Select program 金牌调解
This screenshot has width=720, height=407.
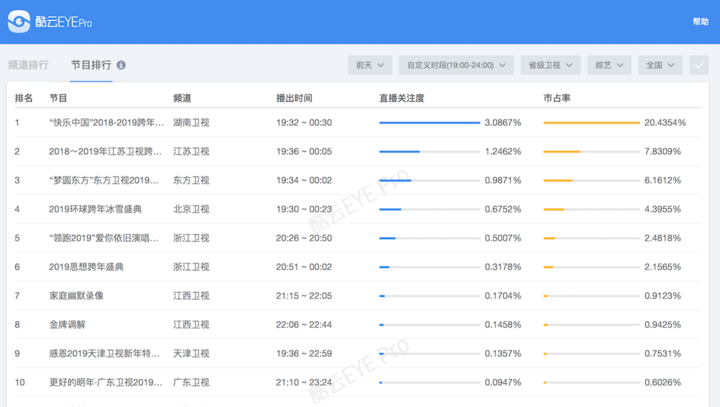[68, 325]
